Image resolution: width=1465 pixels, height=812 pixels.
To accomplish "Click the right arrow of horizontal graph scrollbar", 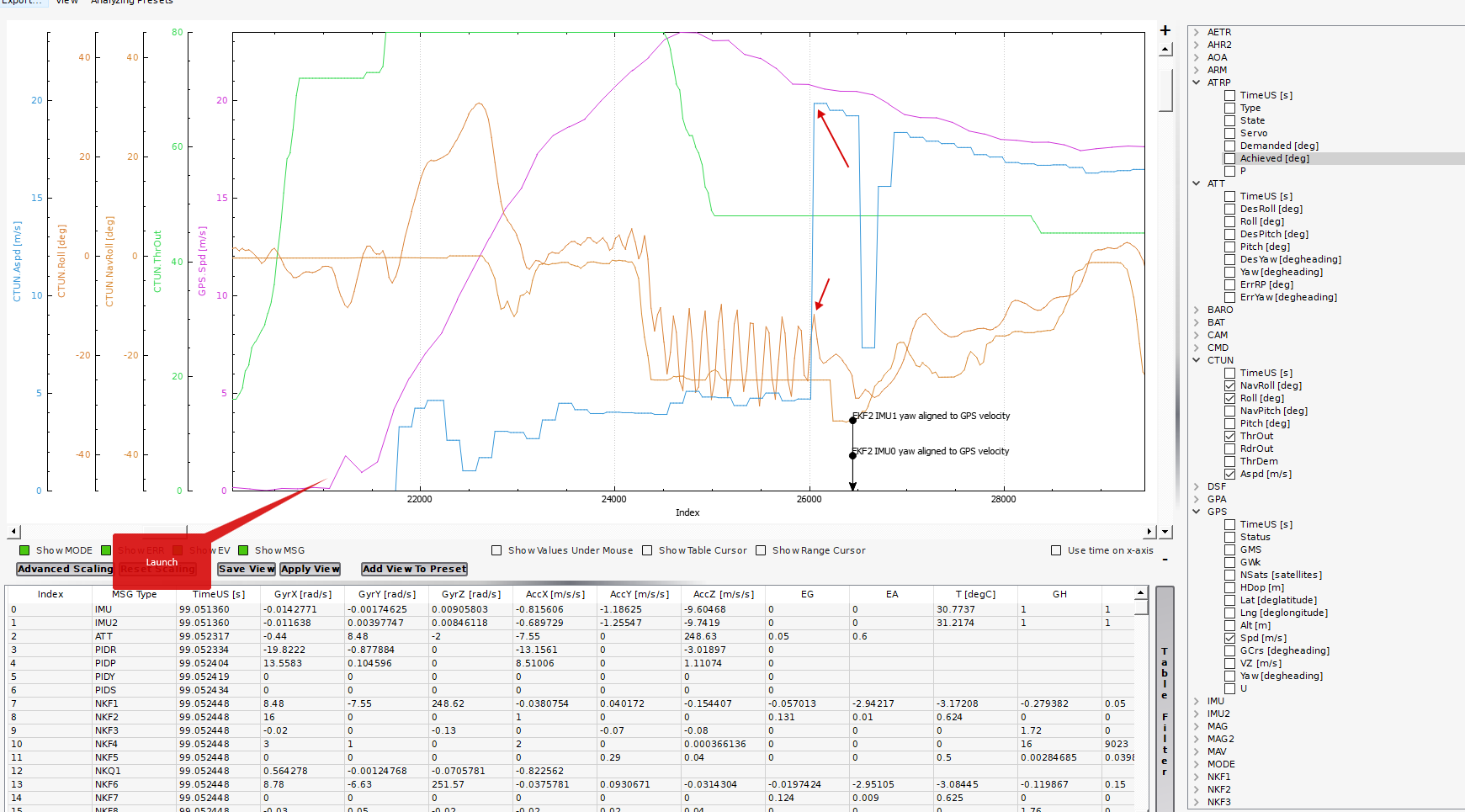I will (x=1149, y=532).
